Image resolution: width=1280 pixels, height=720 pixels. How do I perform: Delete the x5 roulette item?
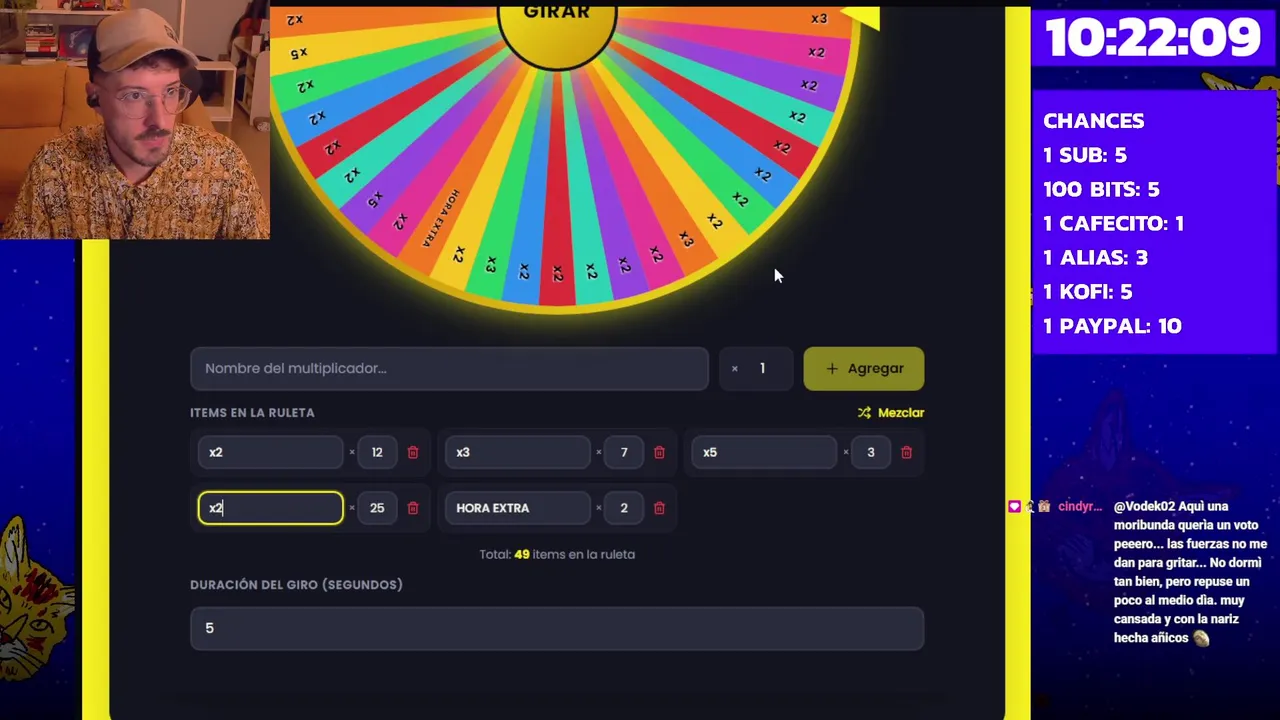pyautogui.click(x=906, y=452)
